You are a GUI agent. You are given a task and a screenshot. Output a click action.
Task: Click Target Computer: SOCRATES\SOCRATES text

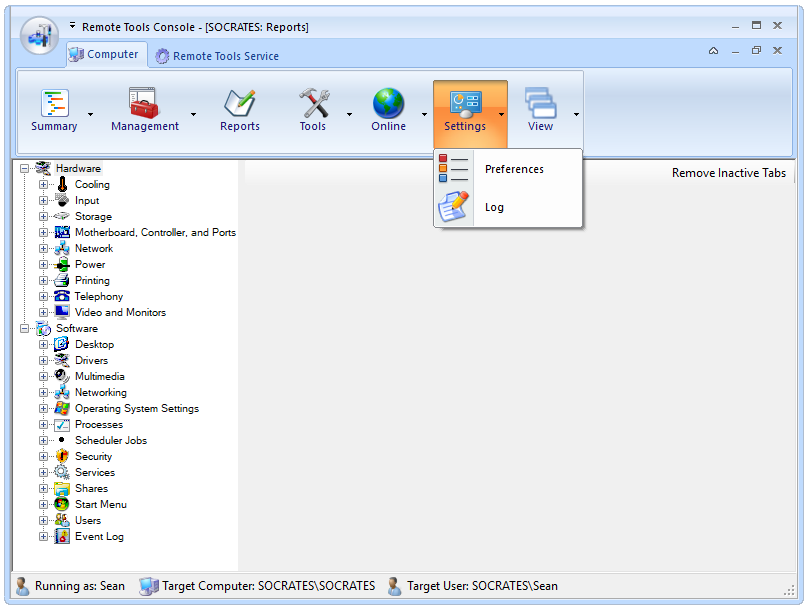[x=268, y=586]
